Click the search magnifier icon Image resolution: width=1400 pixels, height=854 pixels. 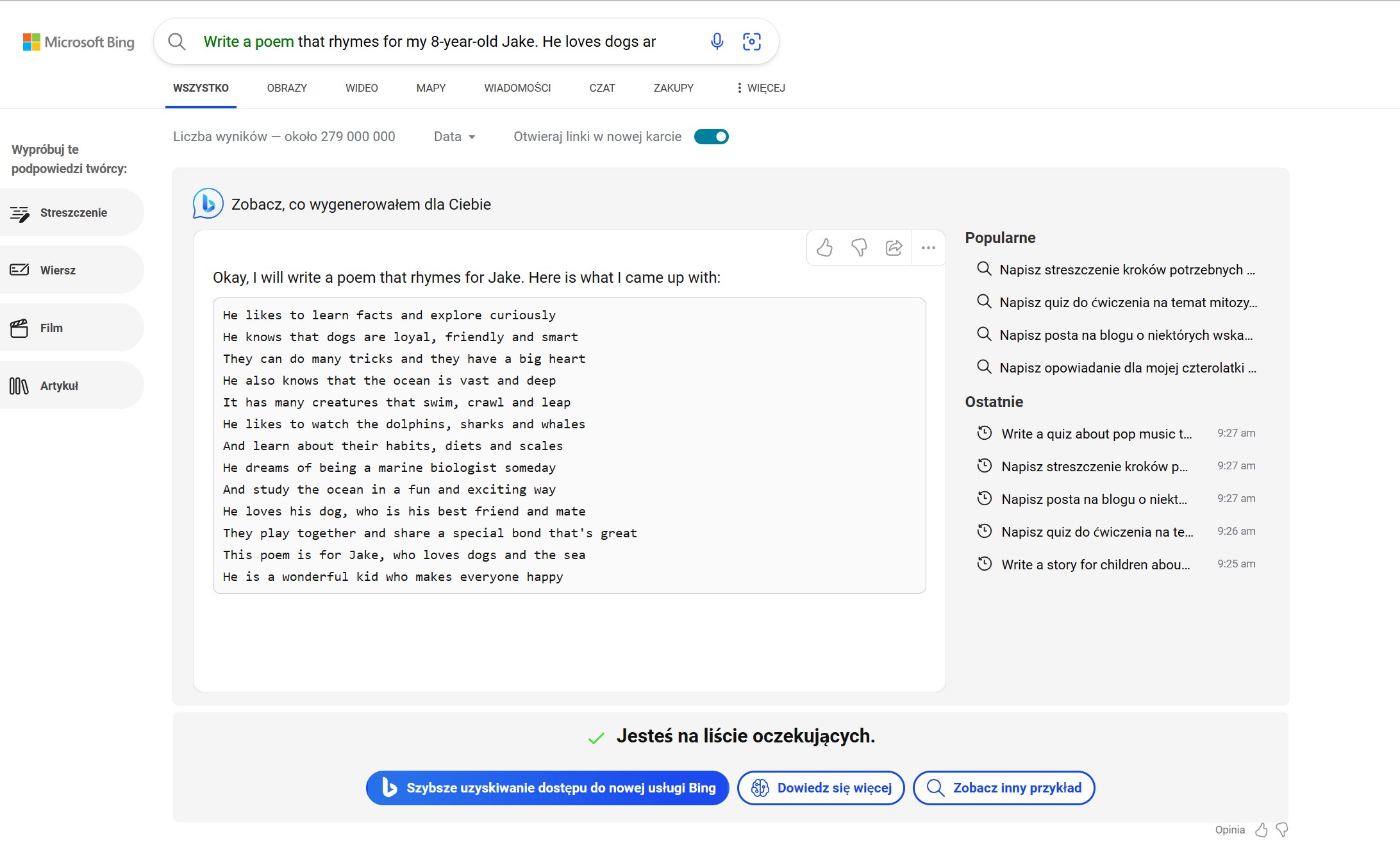(177, 42)
